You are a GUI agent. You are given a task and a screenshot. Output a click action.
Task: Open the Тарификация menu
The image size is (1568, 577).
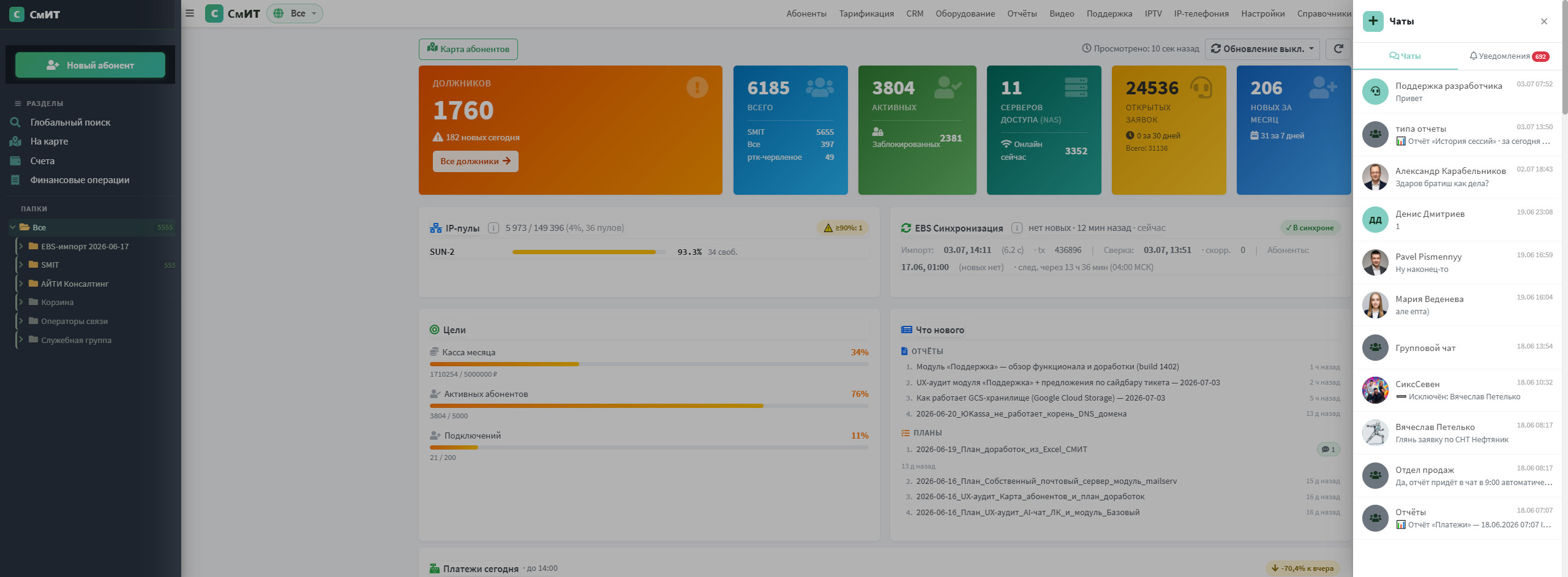(866, 13)
